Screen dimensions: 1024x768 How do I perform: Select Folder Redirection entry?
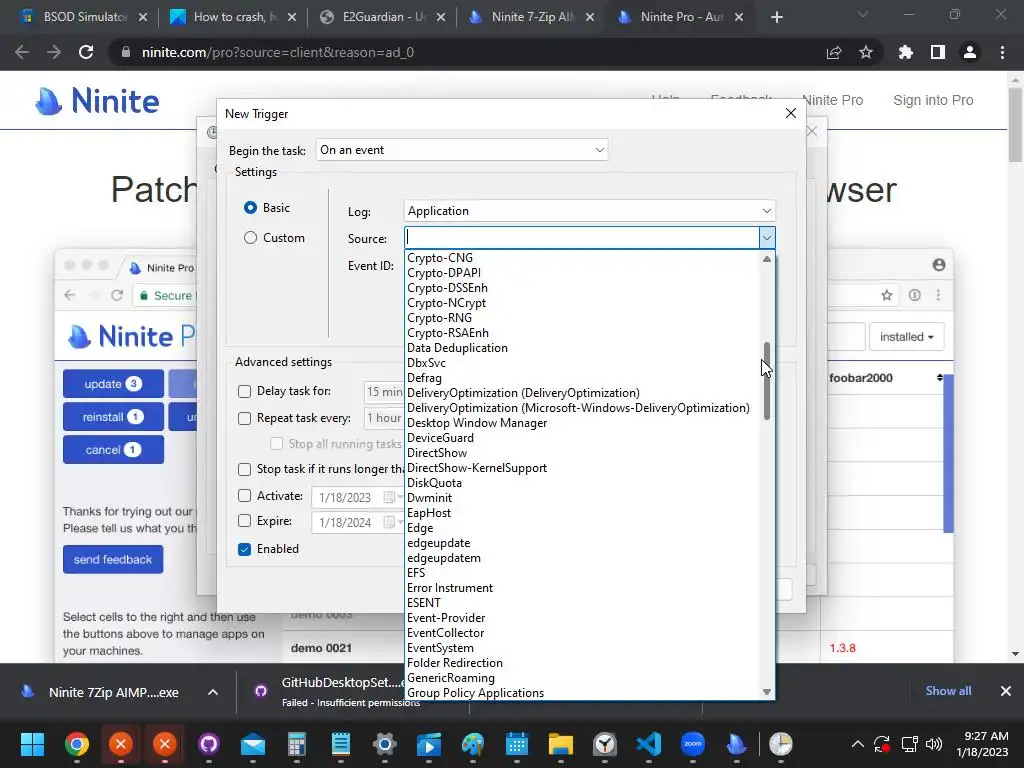point(455,663)
